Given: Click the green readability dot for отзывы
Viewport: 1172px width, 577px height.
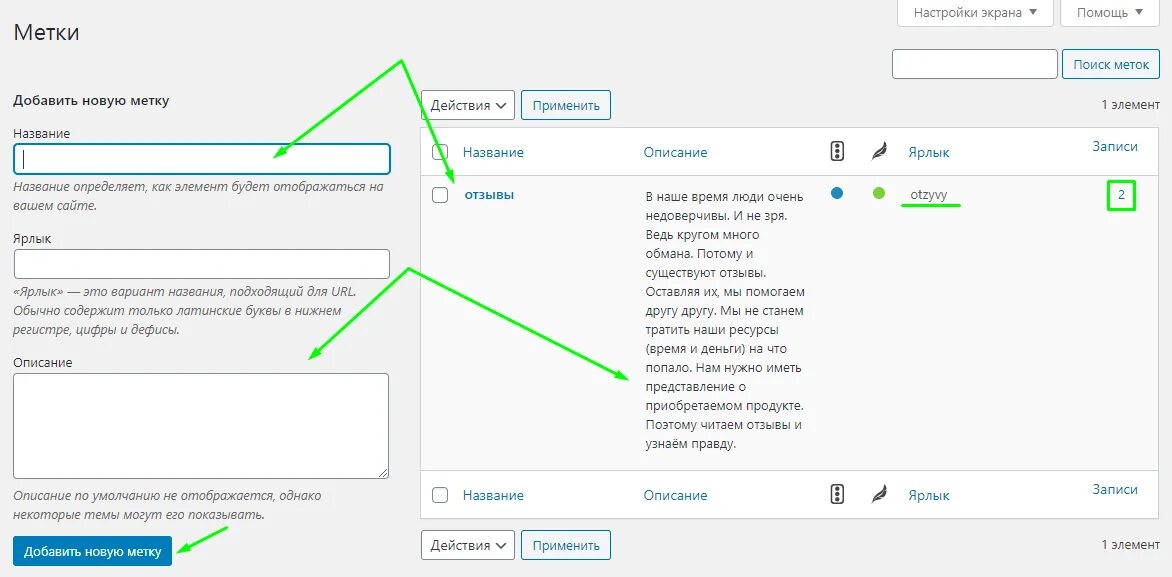Looking at the screenshot, I should click(879, 194).
